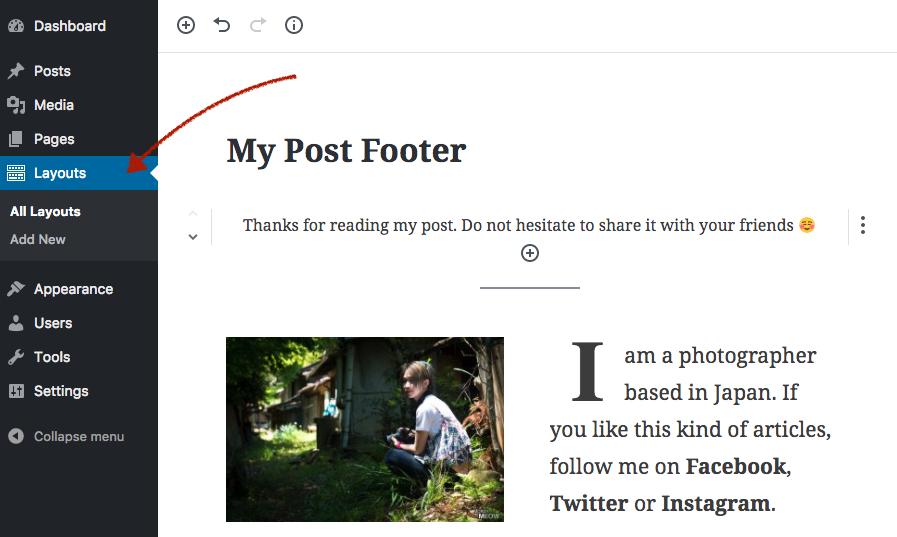
Task: Click Add New under Layouts
Action: point(38,240)
